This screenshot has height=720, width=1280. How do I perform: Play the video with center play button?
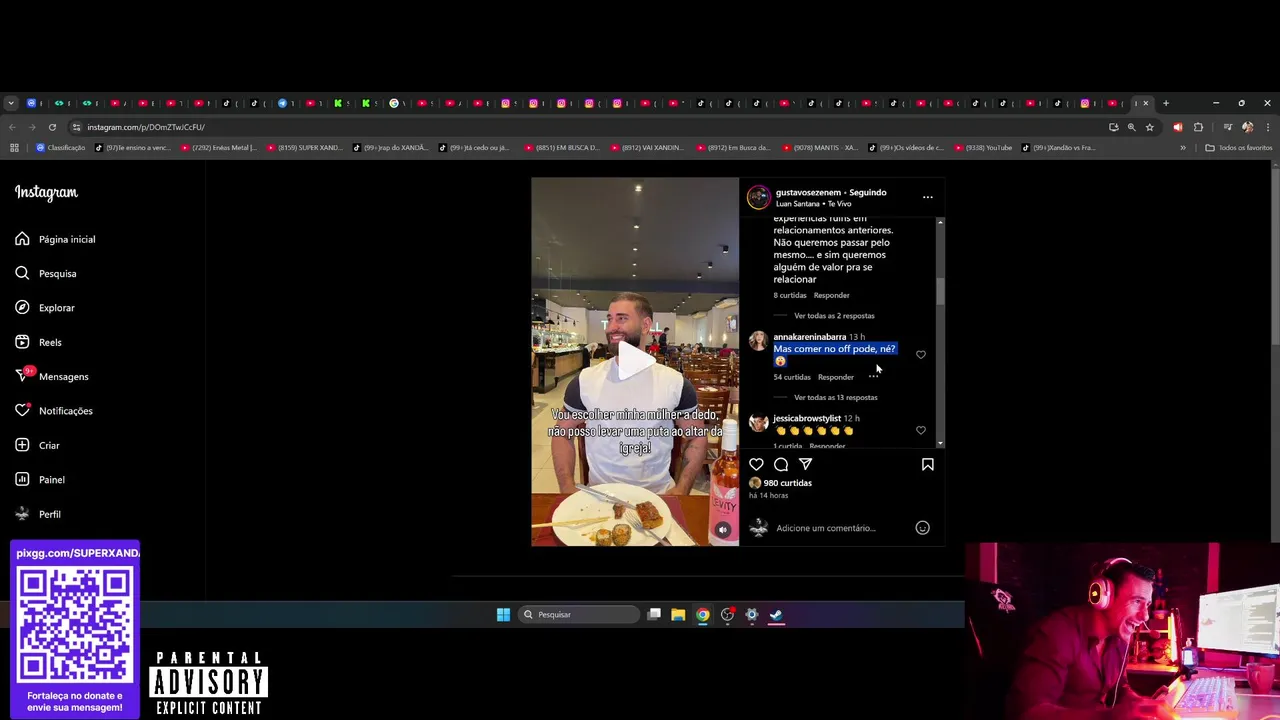click(635, 361)
